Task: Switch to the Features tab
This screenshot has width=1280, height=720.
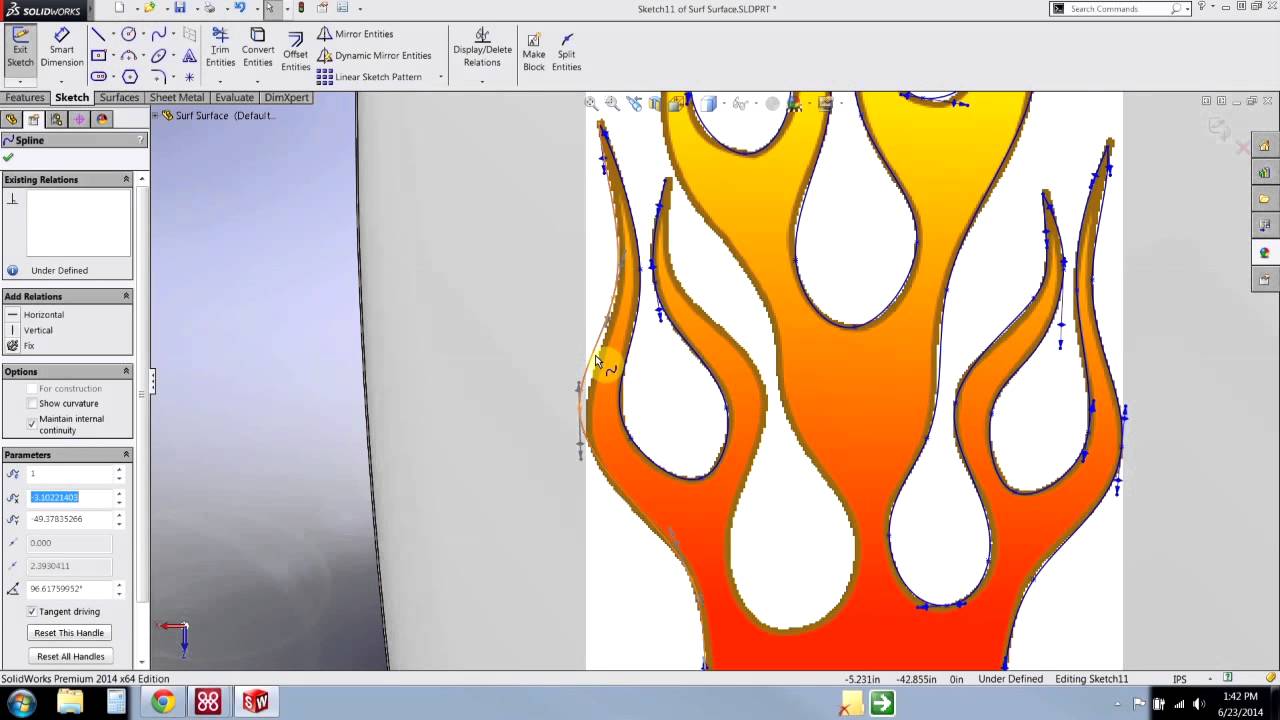Action: coord(24,98)
